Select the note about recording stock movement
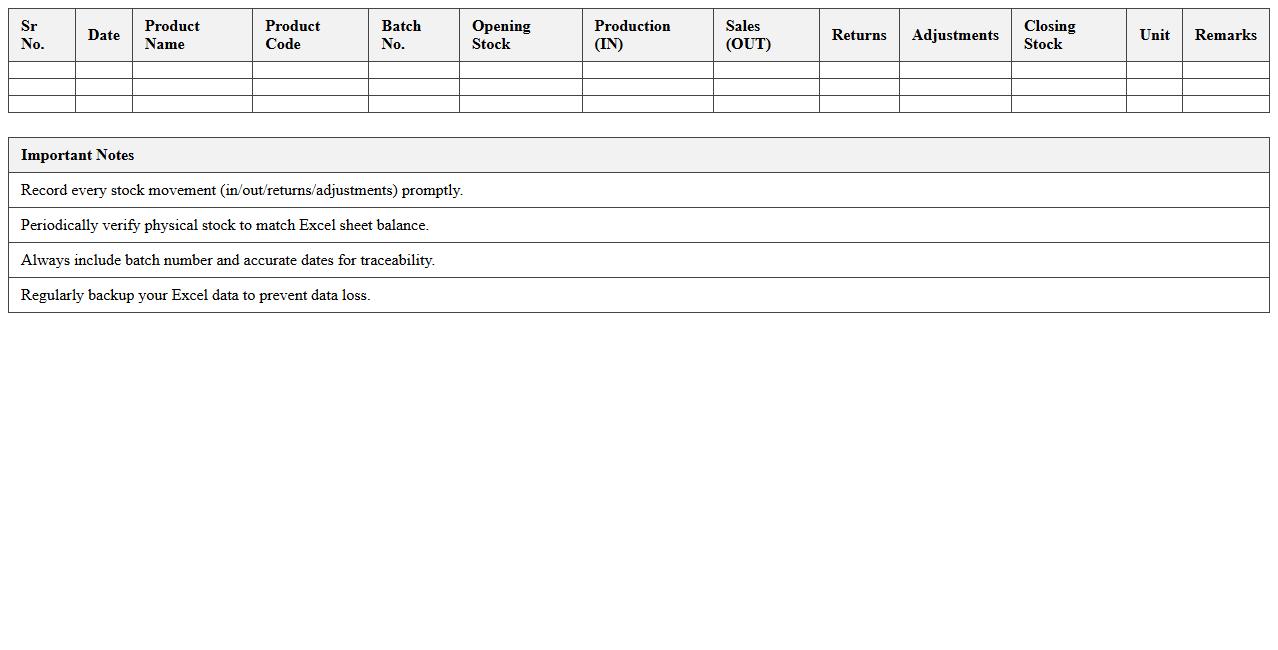 pos(242,190)
